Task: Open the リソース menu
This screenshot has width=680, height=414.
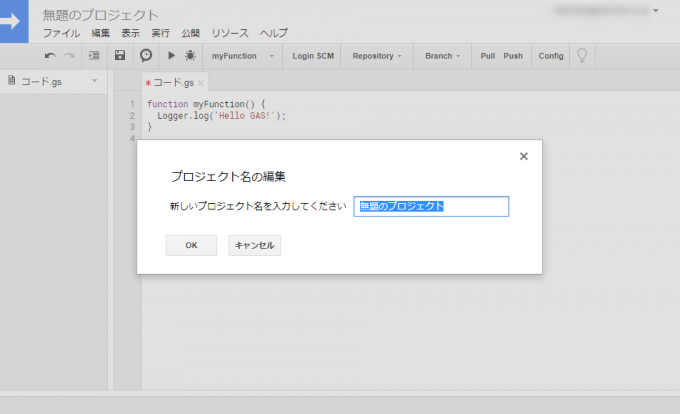Action: 230,33
